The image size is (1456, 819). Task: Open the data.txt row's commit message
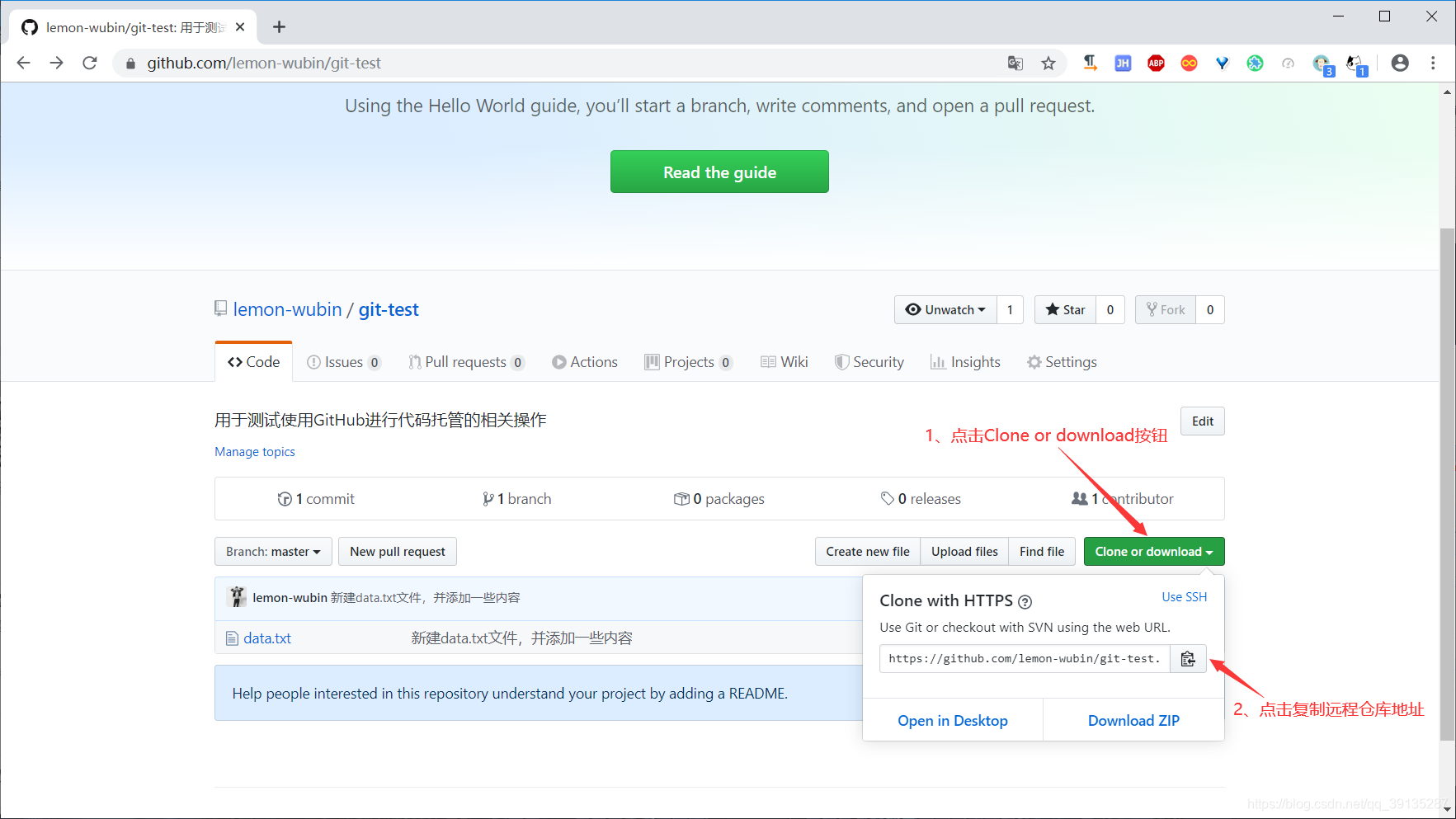(x=522, y=638)
